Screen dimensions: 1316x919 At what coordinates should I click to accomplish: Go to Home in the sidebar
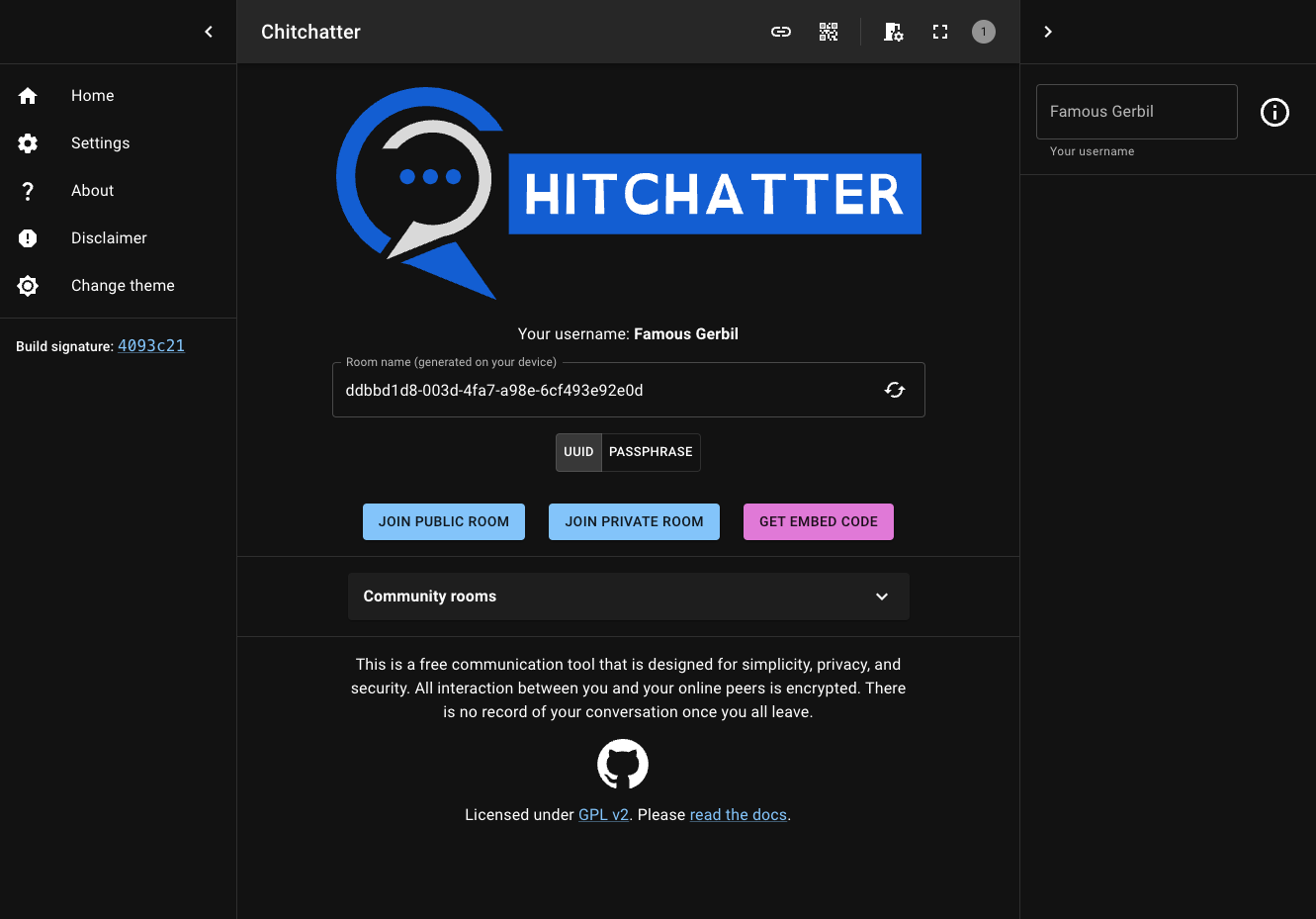(x=118, y=96)
